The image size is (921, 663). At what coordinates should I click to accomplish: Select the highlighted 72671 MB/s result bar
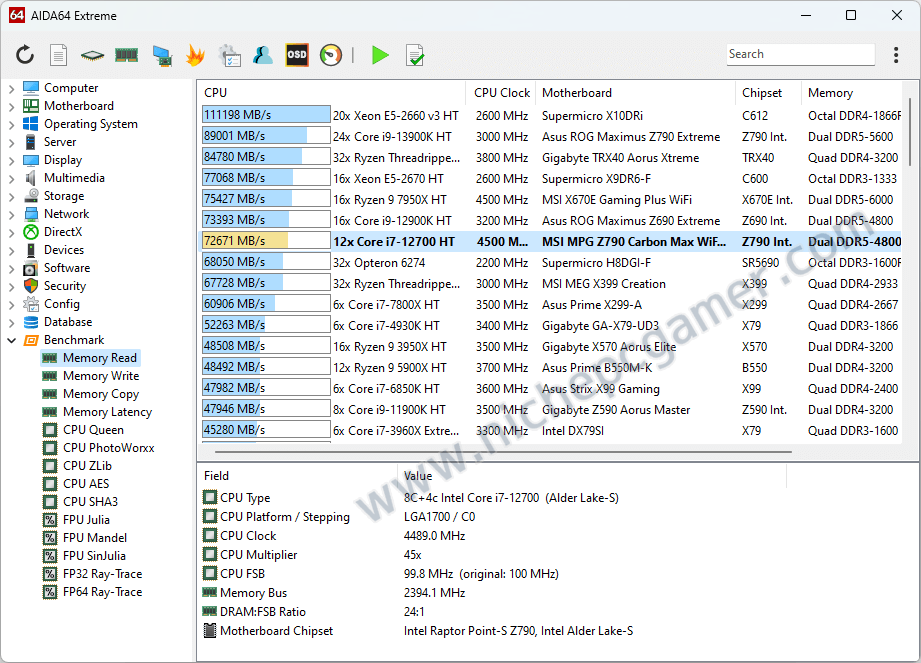click(x=266, y=241)
